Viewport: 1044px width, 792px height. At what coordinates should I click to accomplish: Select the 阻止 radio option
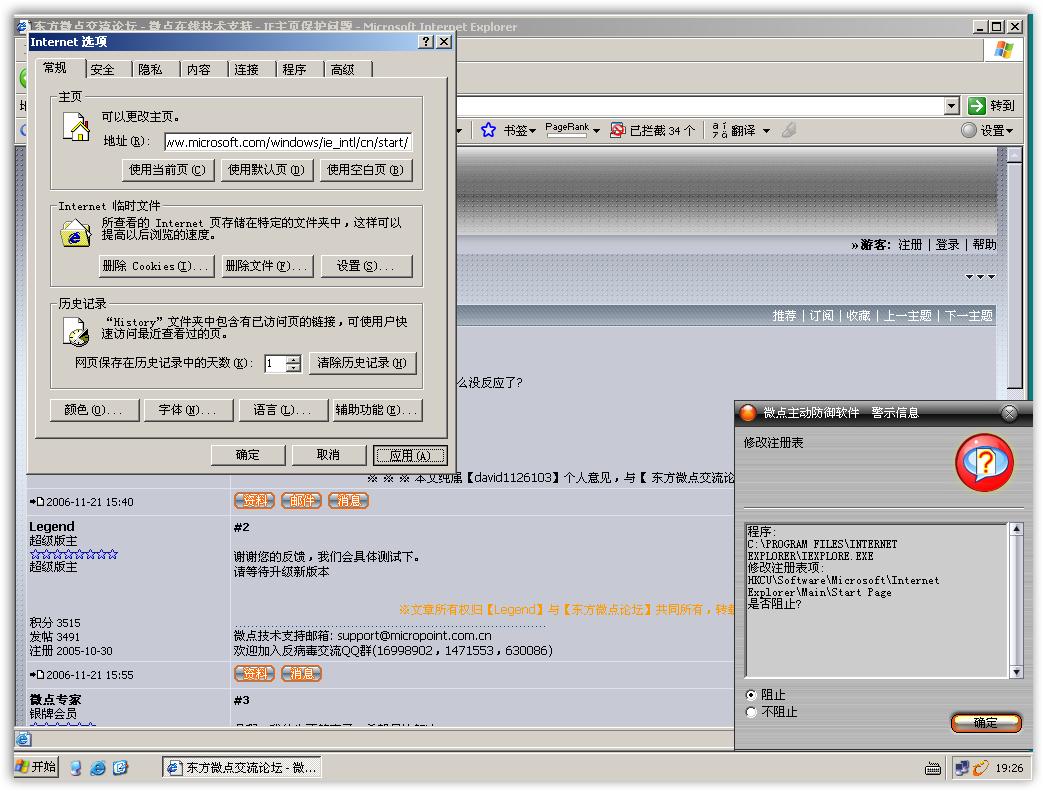coord(751,695)
